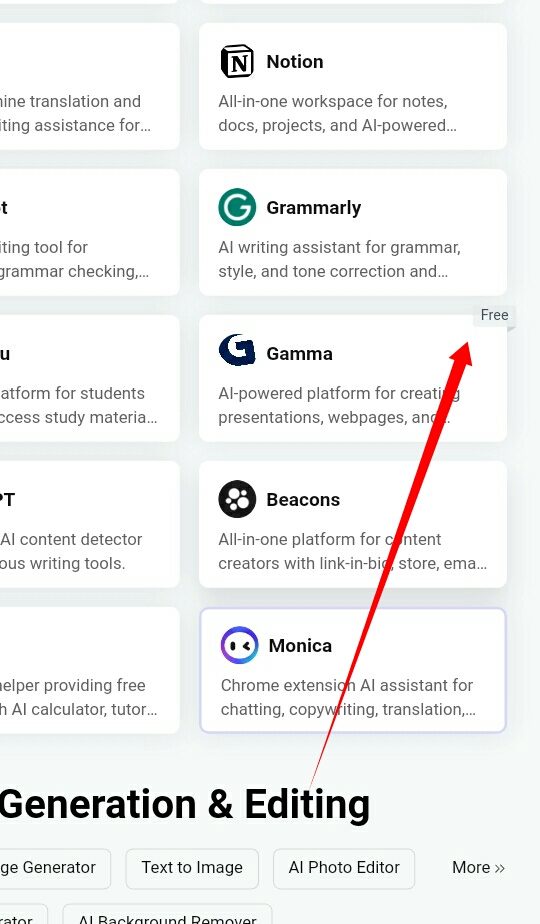Viewport: 540px width, 924px height.
Task: Click the Grammarly description text
Action: coord(340,259)
